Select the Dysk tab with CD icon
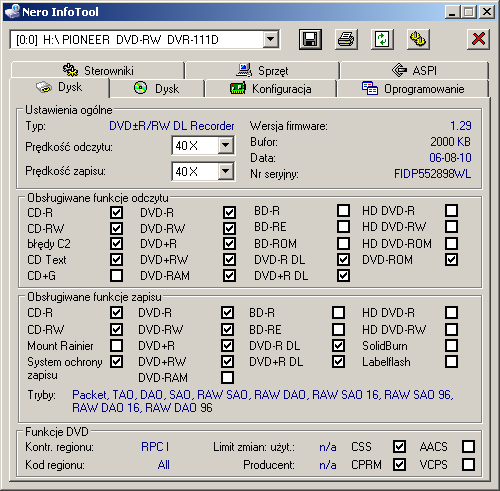The height and width of the screenshot is (491, 500). click(157, 89)
